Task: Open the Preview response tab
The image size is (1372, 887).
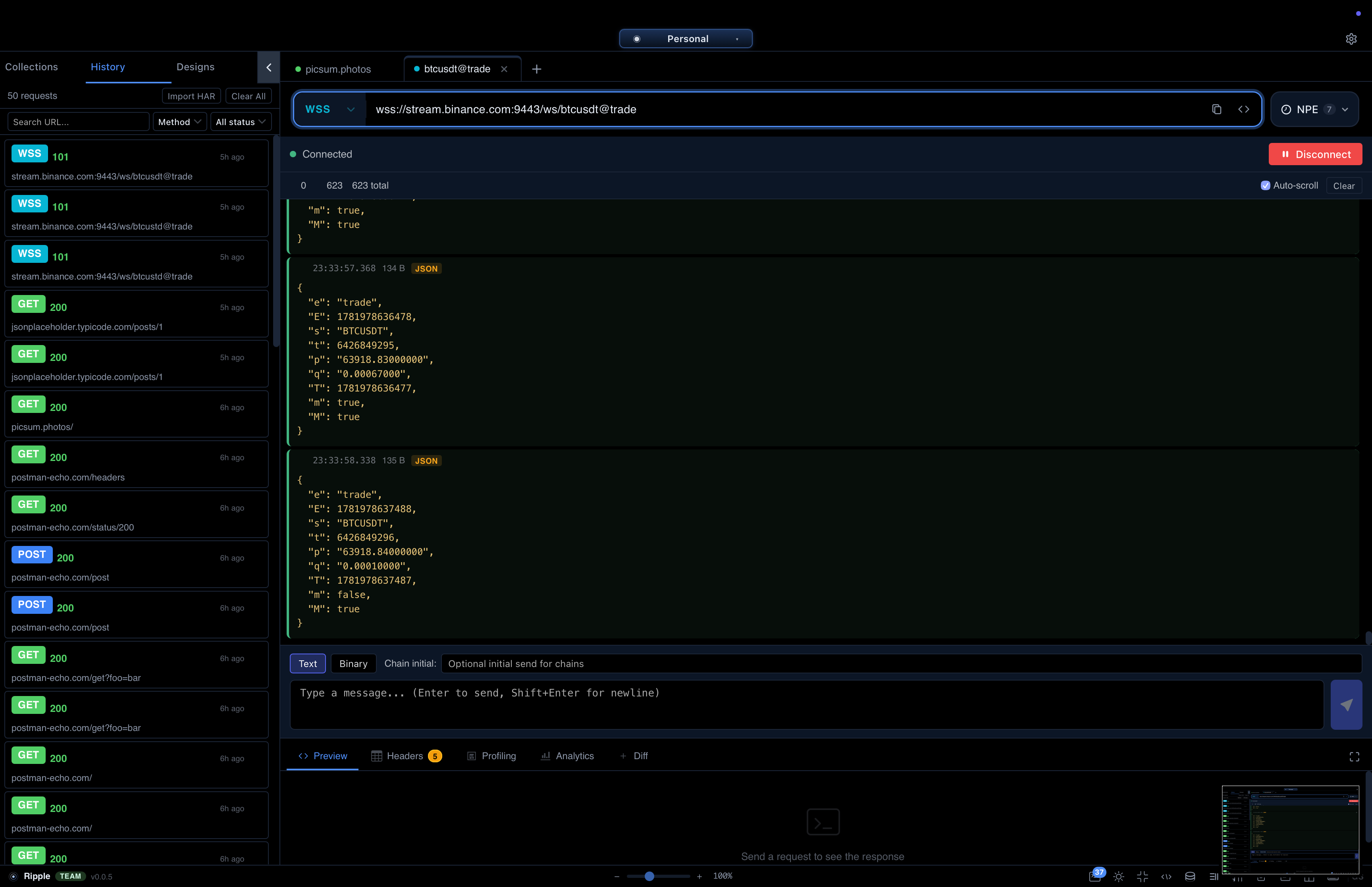Action: 322,756
